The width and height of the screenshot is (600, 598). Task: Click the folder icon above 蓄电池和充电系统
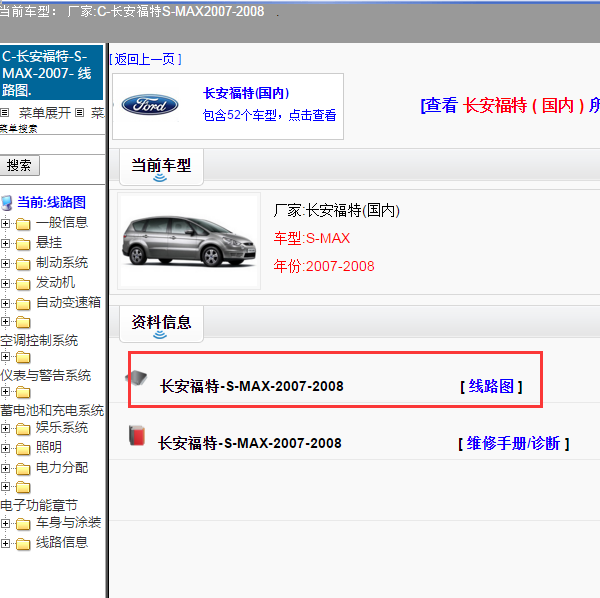point(23,392)
